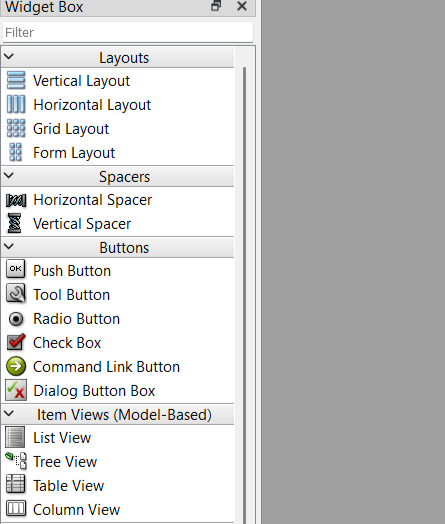Image resolution: width=445 pixels, height=524 pixels.
Task: Collapse the Buttons category
Action: pyautogui.click(x=9, y=246)
